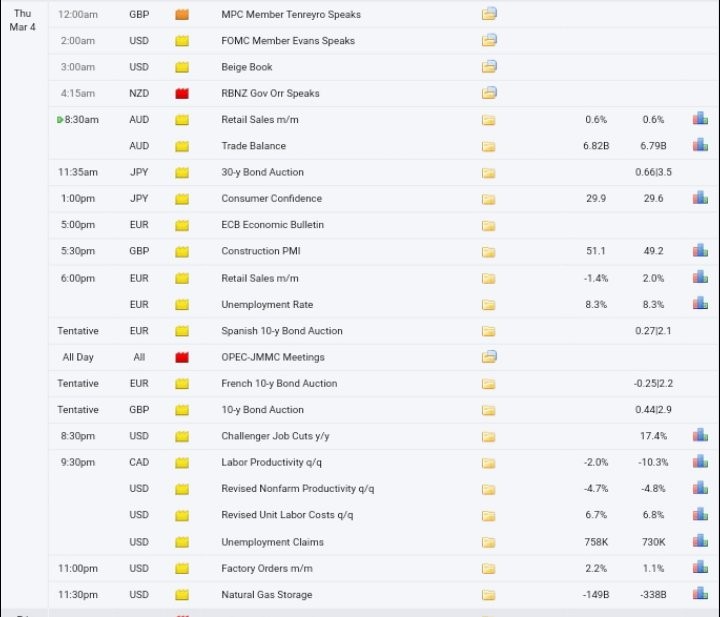720x617 pixels.
Task: Show chart for Consumer Confidence
Action: 700,198
